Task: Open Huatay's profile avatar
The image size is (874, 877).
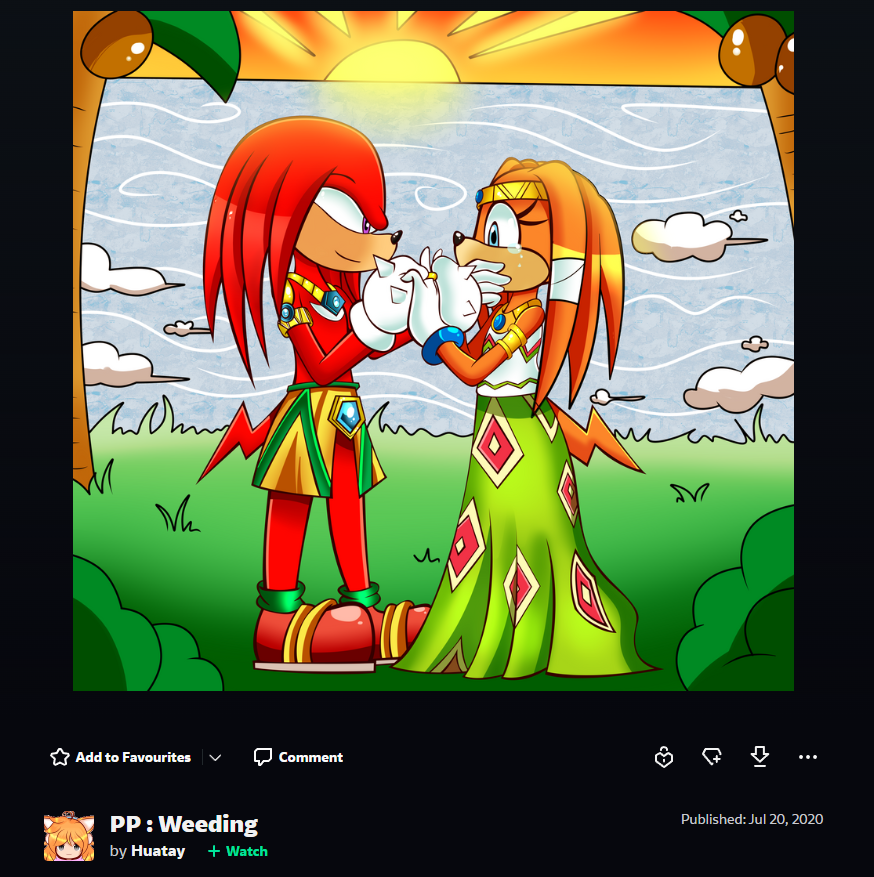Action: pos(69,836)
